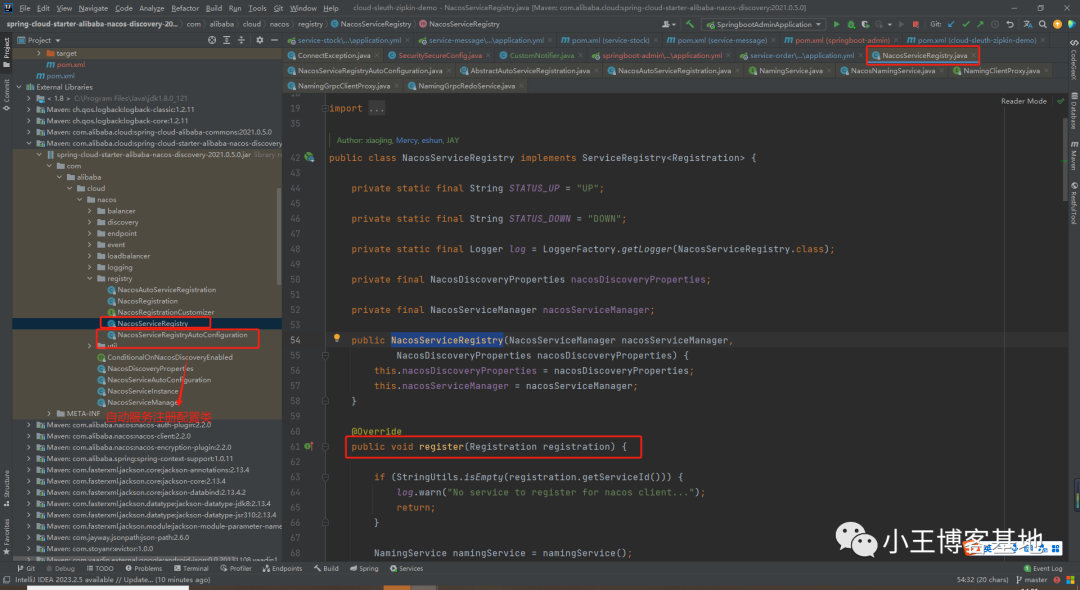Click the caret position 54:32 in status bar
1080x590 pixels.
coord(982,580)
